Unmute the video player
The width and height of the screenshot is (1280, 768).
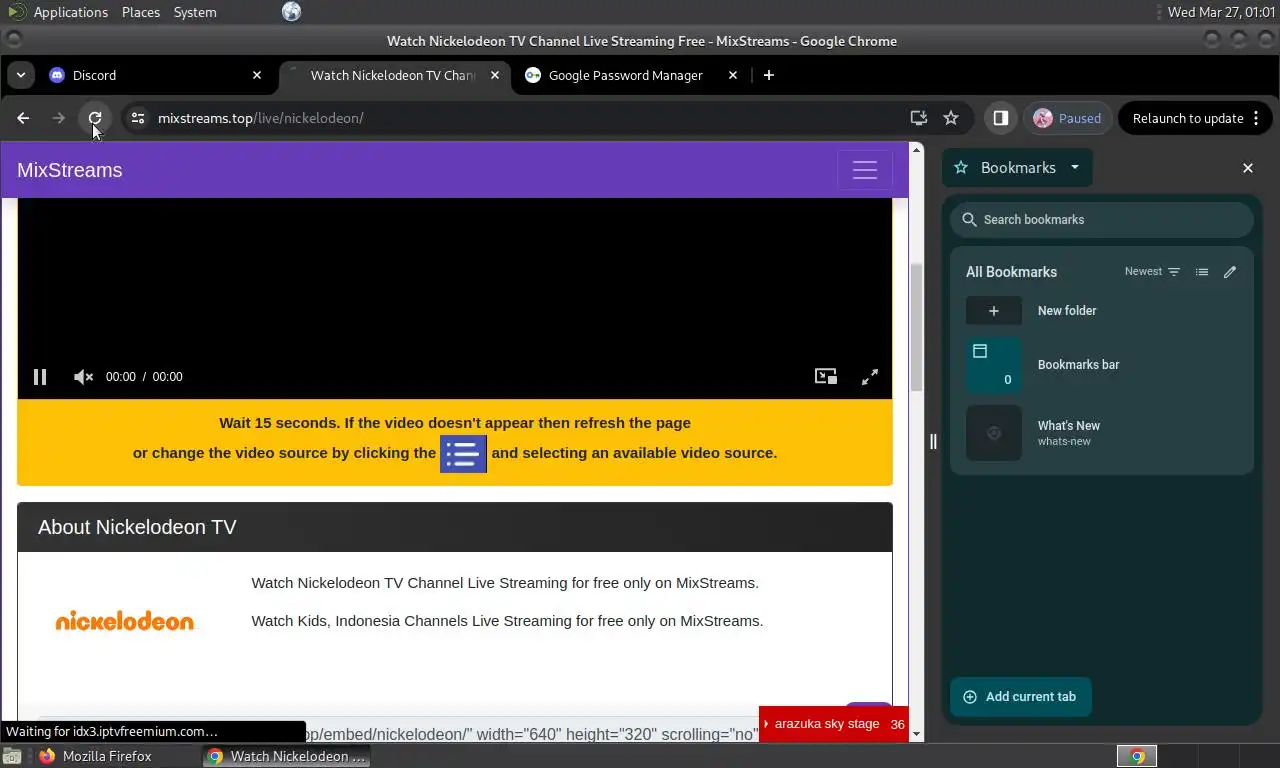(83, 377)
